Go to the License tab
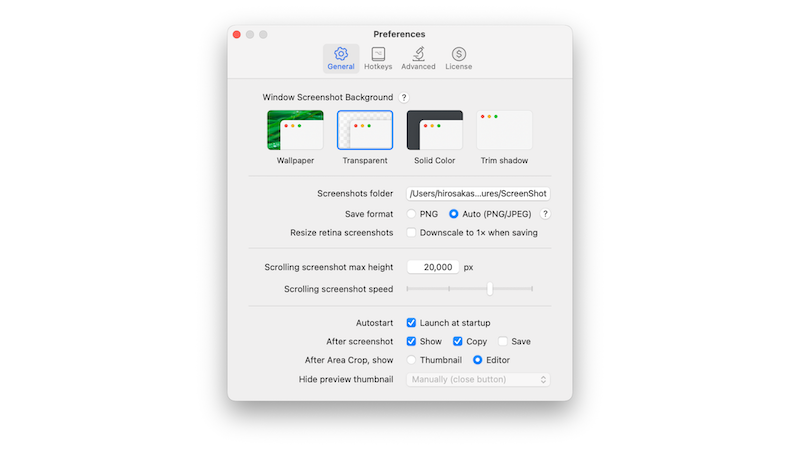The image size is (800, 450). pyautogui.click(x=458, y=58)
